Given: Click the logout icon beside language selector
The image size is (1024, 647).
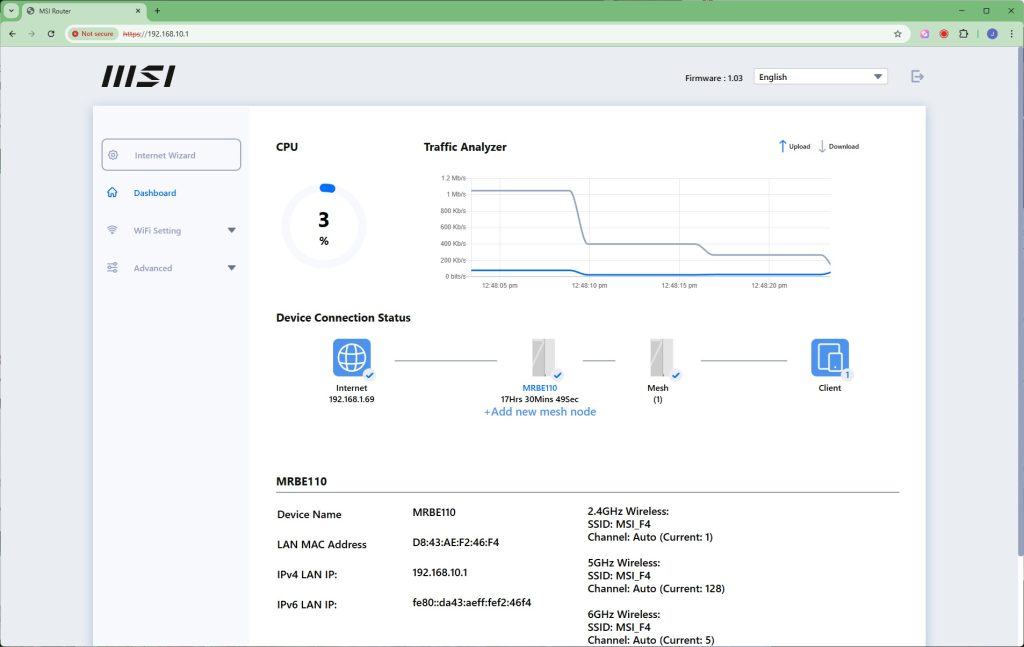Looking at the screenshot, I should [x=917, y=76].
